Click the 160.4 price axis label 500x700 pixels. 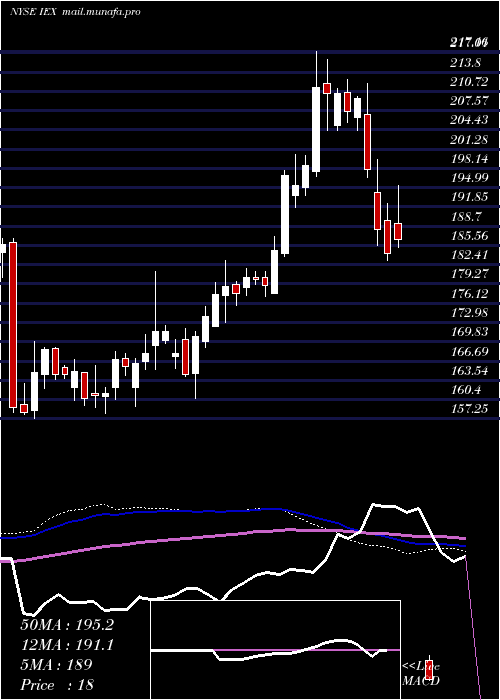pyautogui.click(x=465, y=390)
